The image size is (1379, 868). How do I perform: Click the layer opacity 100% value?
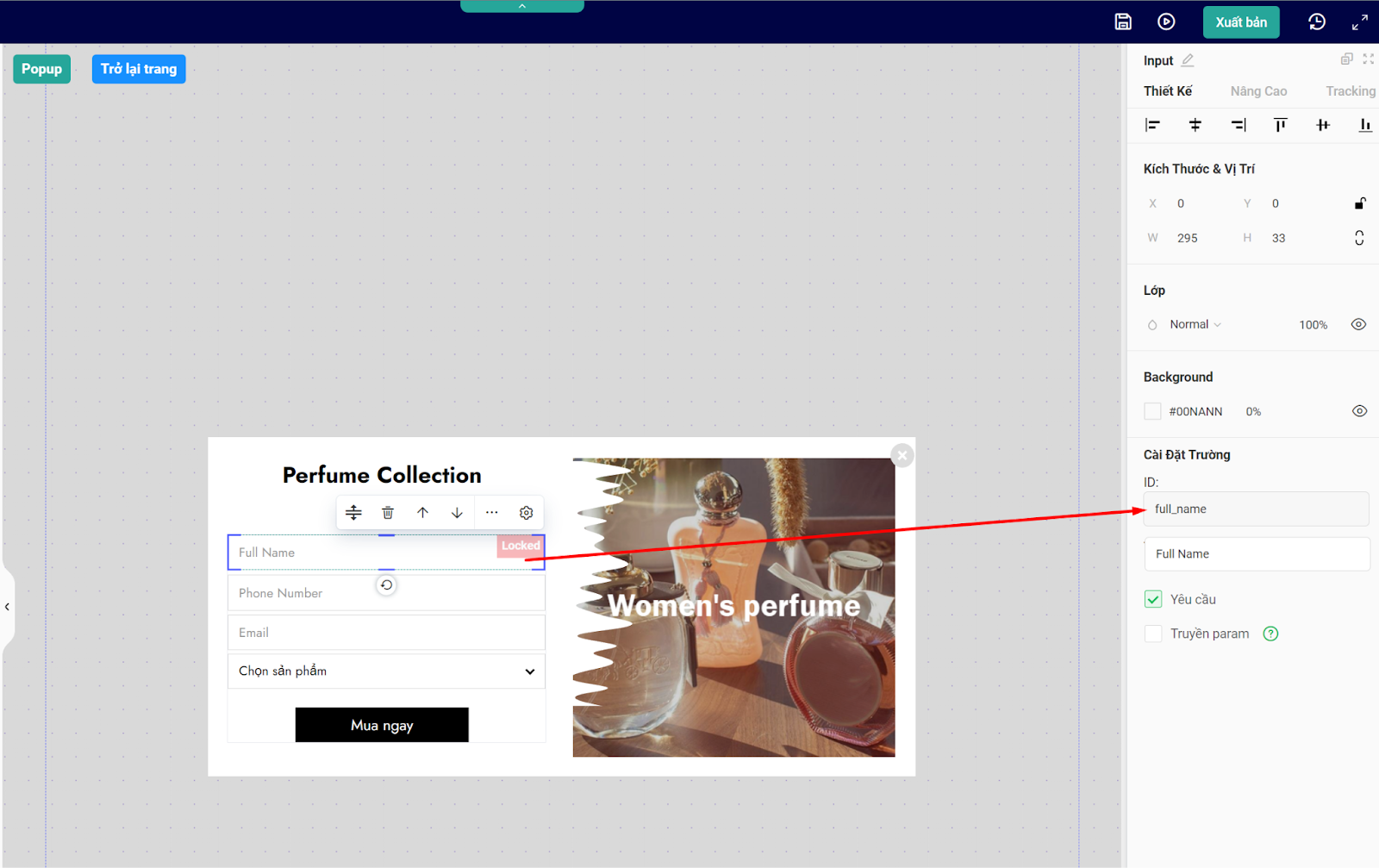[x=1313, y=325]
